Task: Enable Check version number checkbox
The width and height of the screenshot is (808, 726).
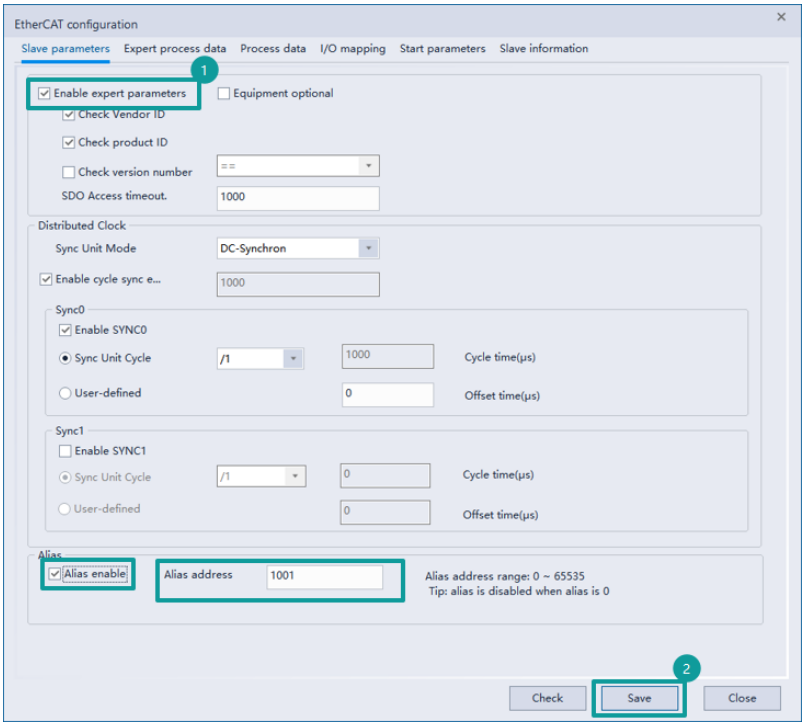Action: tap(69, 172)
